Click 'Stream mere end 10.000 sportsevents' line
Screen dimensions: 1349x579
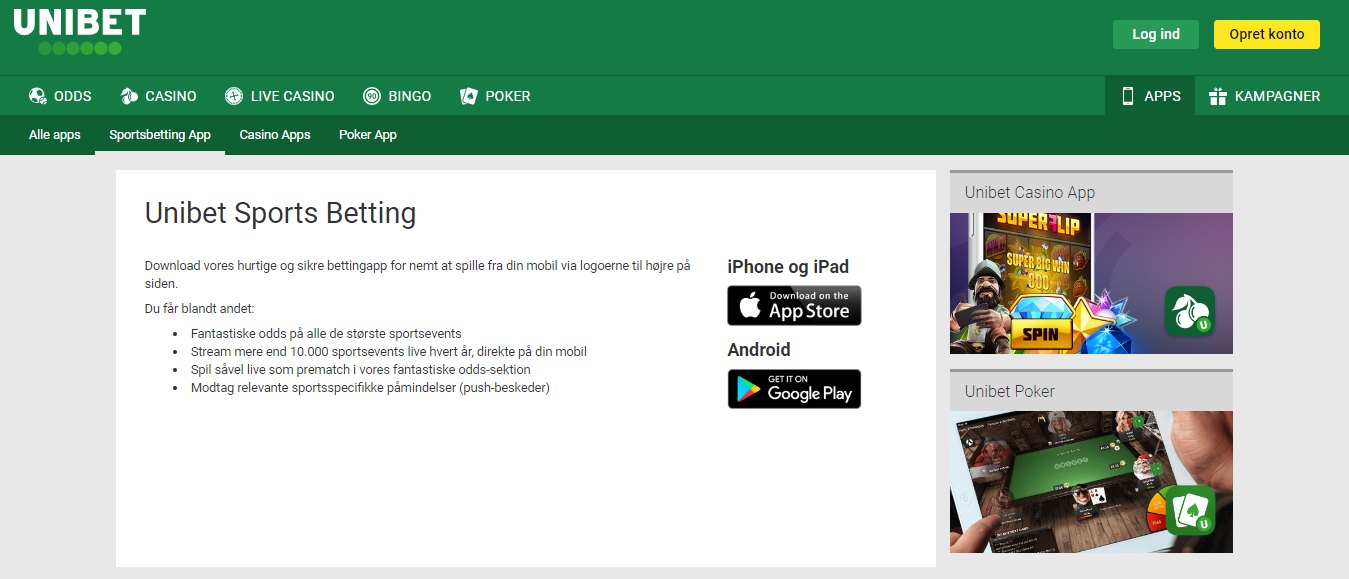[x=389, y=351]
